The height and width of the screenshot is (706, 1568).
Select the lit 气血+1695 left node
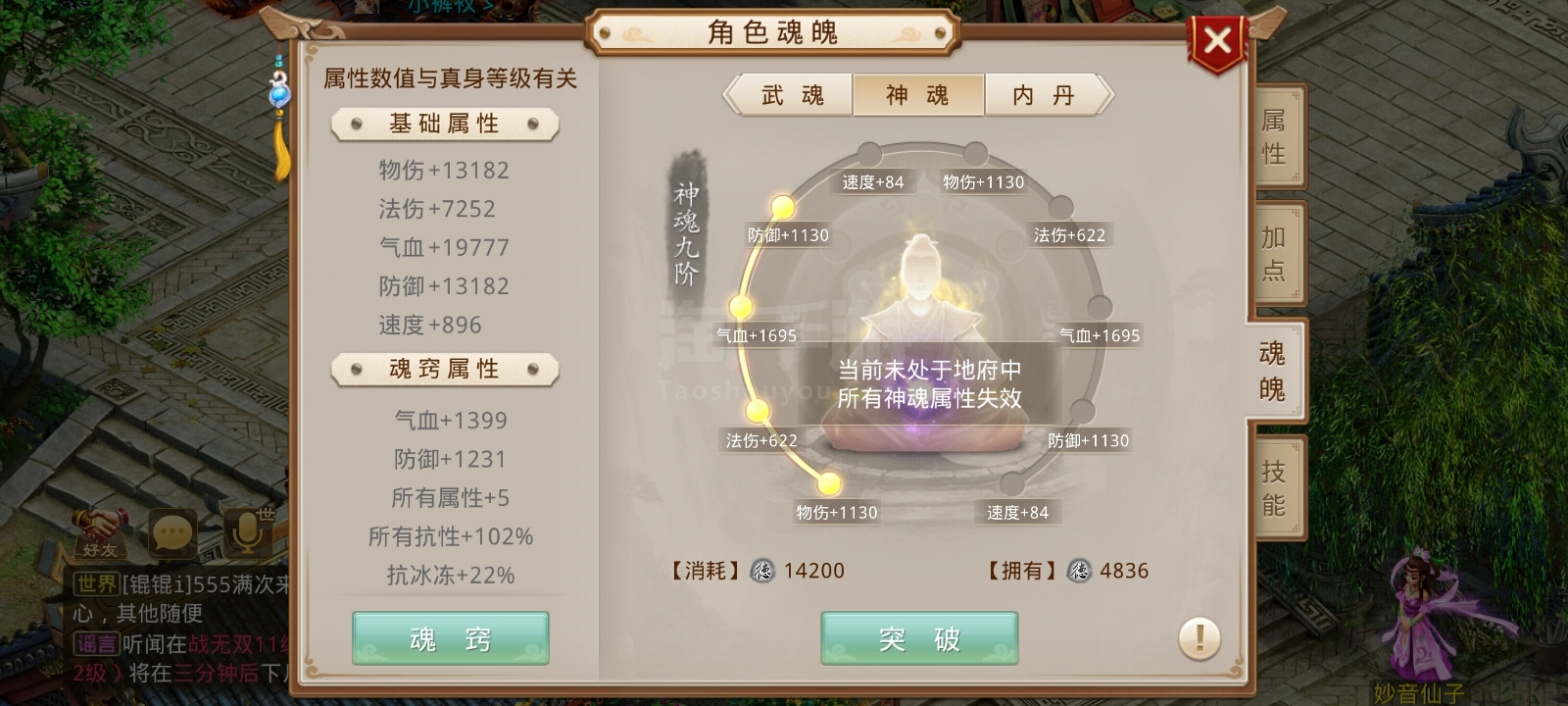pos(741,307)
